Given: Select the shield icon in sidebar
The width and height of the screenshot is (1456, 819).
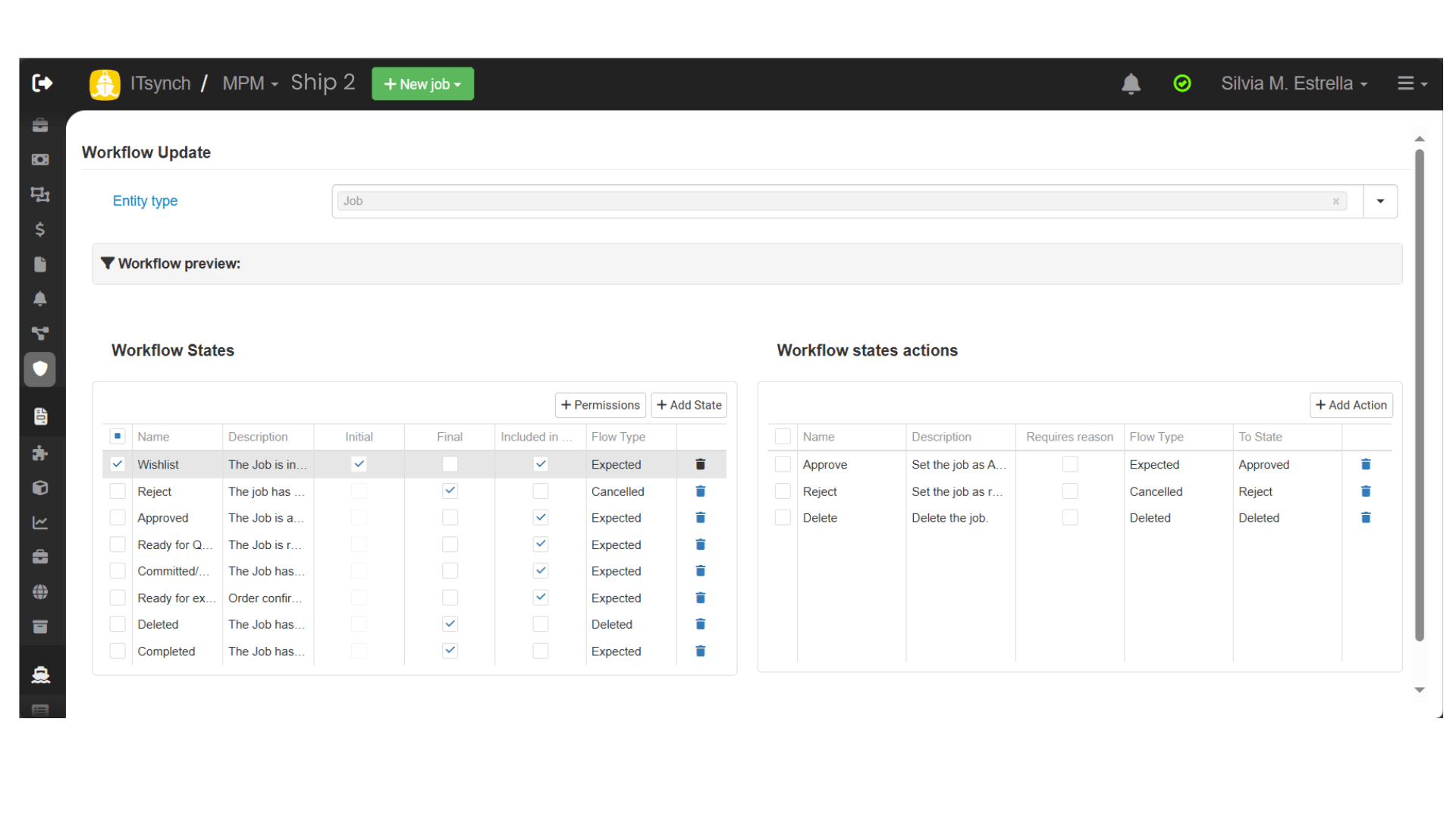Looking at the screenshot, I should point(40,369).
